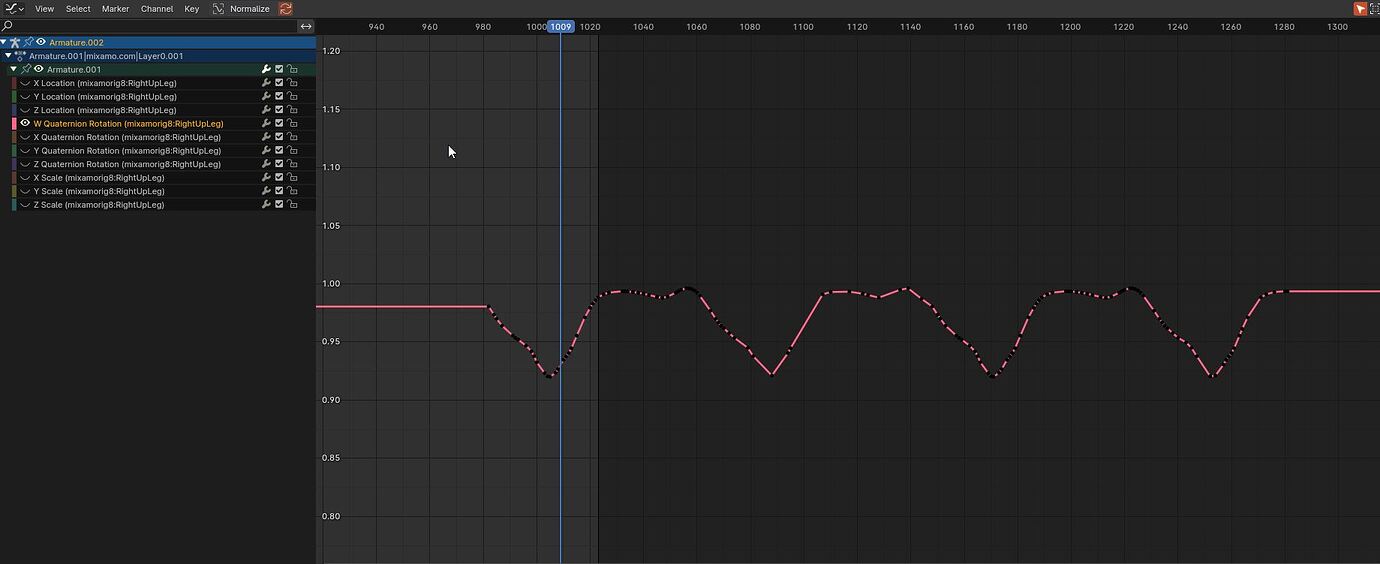The height and width of the screenshot is (564, 1380).
Task: Open the Marker menu
Action: pos(115,8)
